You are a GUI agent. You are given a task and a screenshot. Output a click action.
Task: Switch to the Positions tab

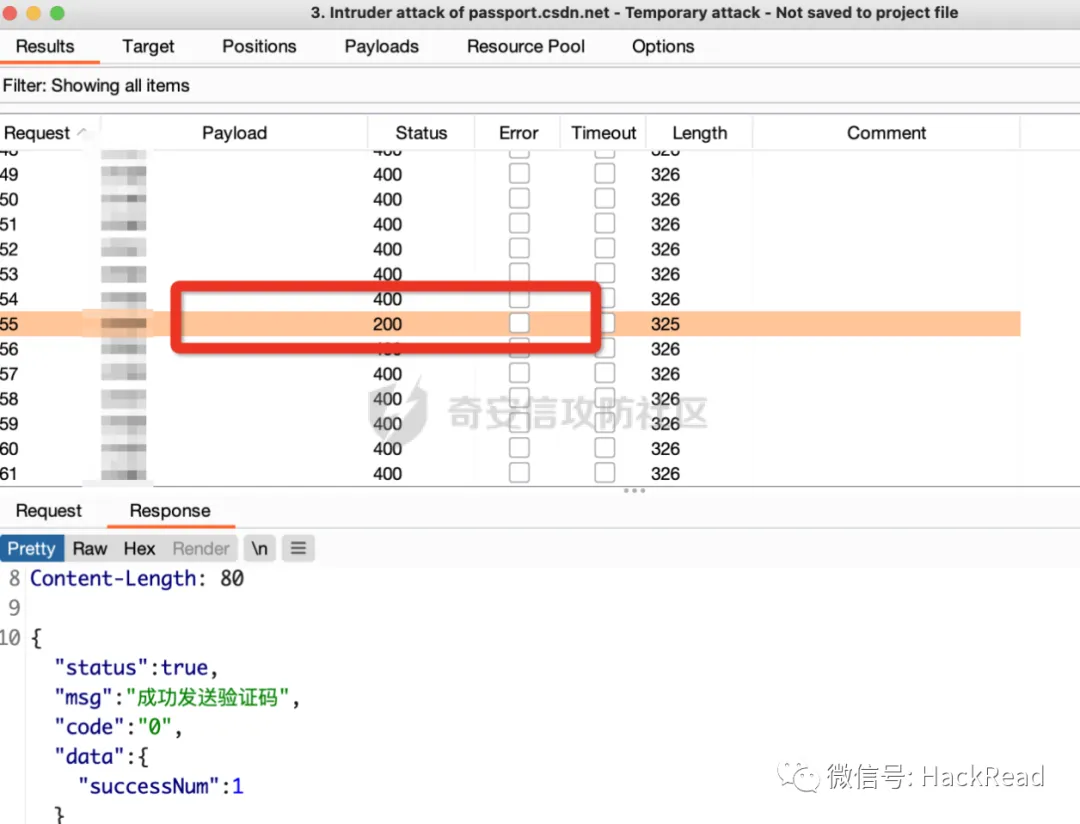tap(259, 46)
